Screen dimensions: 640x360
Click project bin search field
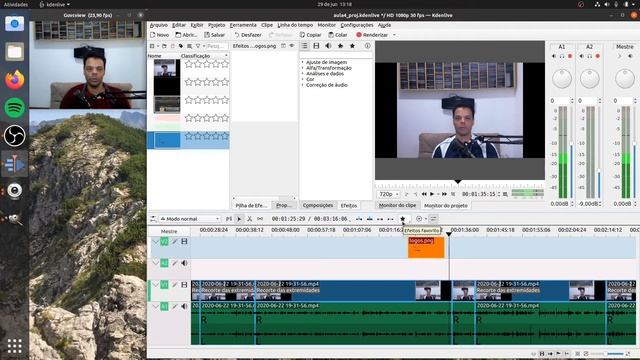tap(217, 46)
